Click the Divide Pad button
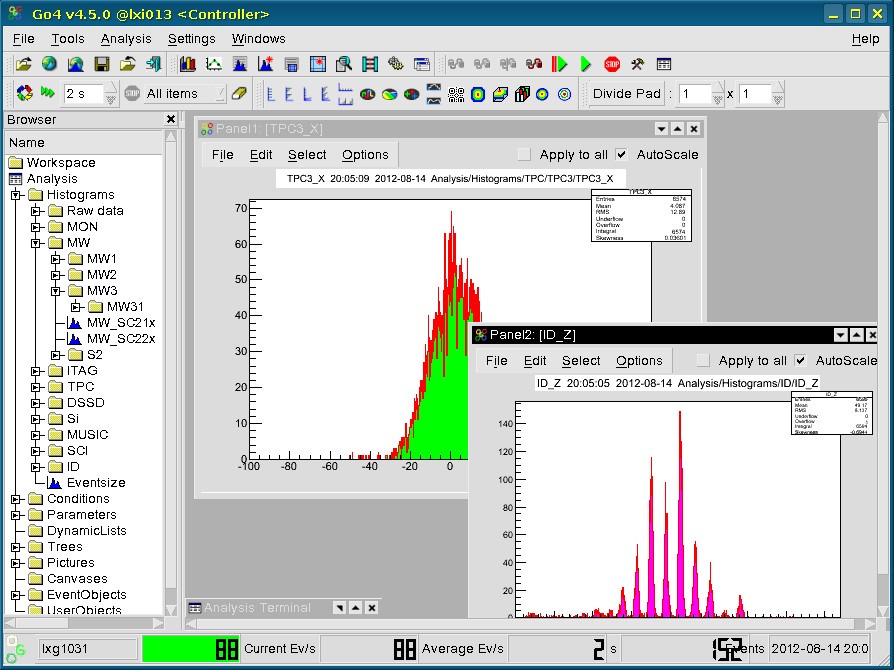The image size is (894, 670). [x=626, y=94]
